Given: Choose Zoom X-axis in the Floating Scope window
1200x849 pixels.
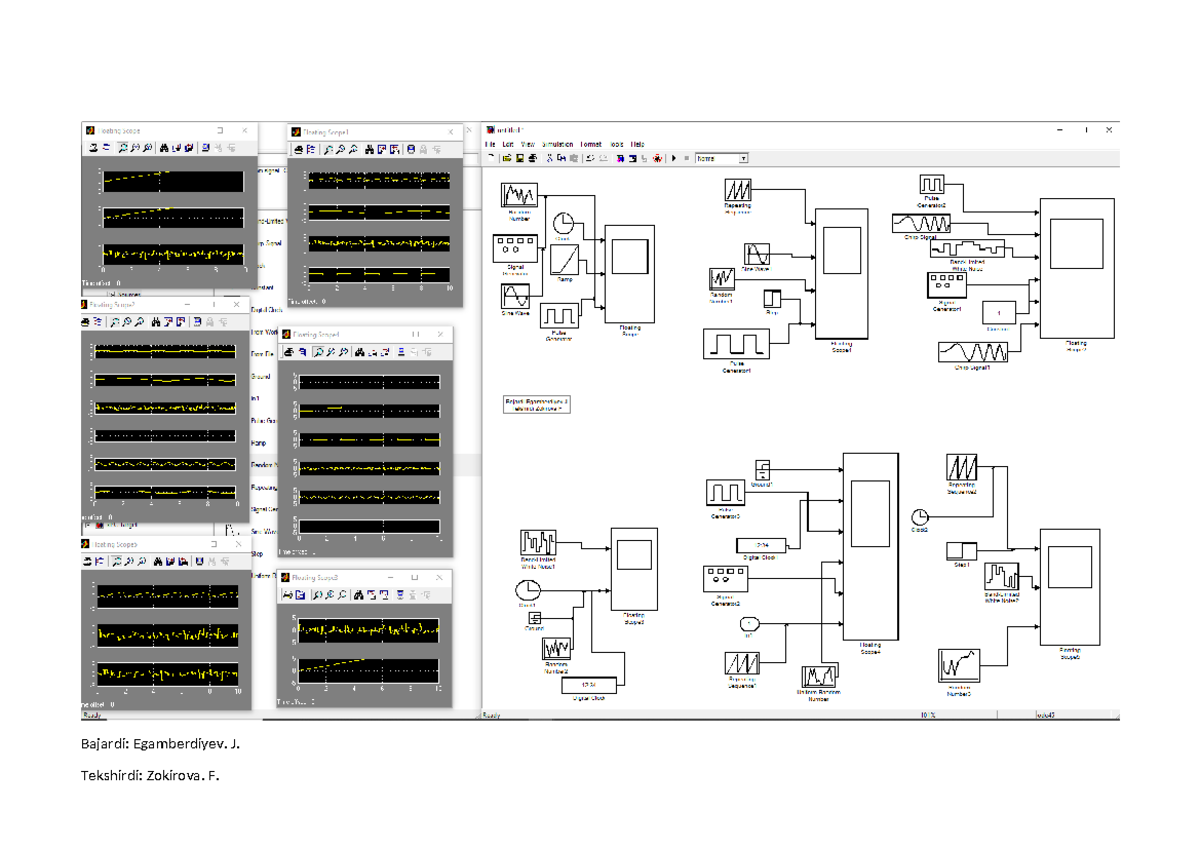Looking at the screenshot, I should (136, 148).
